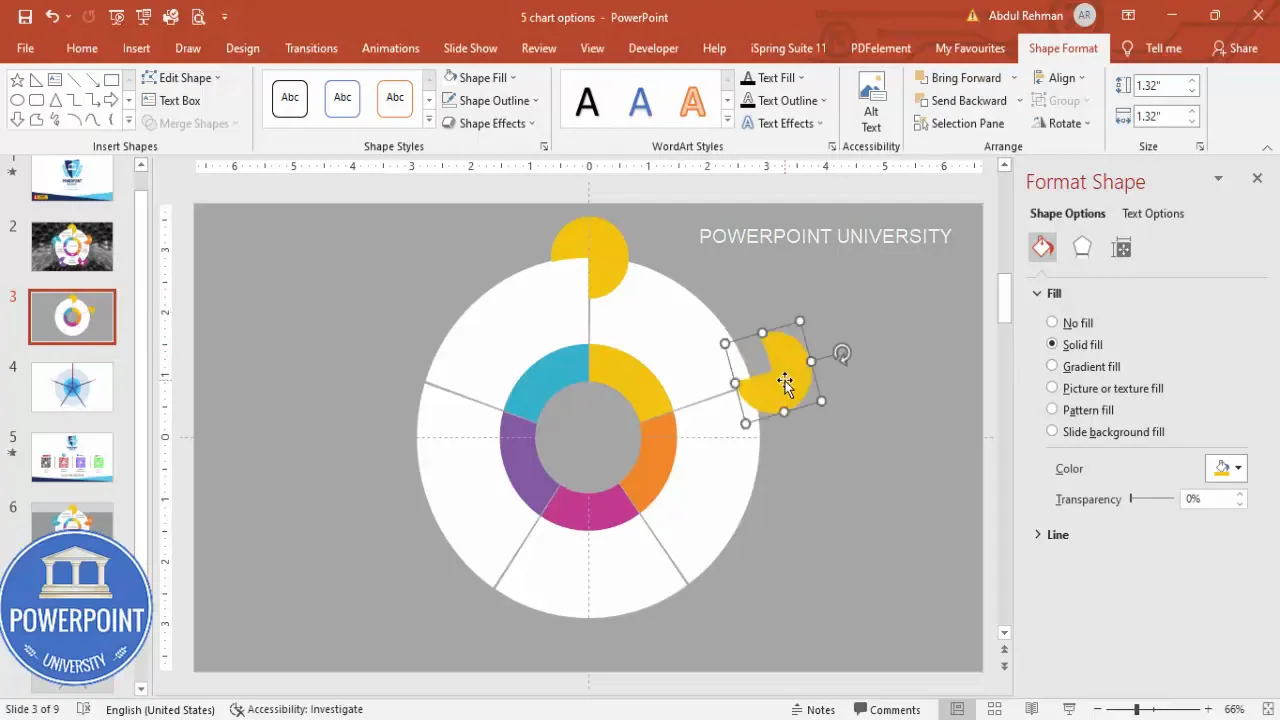Select Slide background fill option
The width and height of the screenshot is (1280, 720).
pos(1105,432)
